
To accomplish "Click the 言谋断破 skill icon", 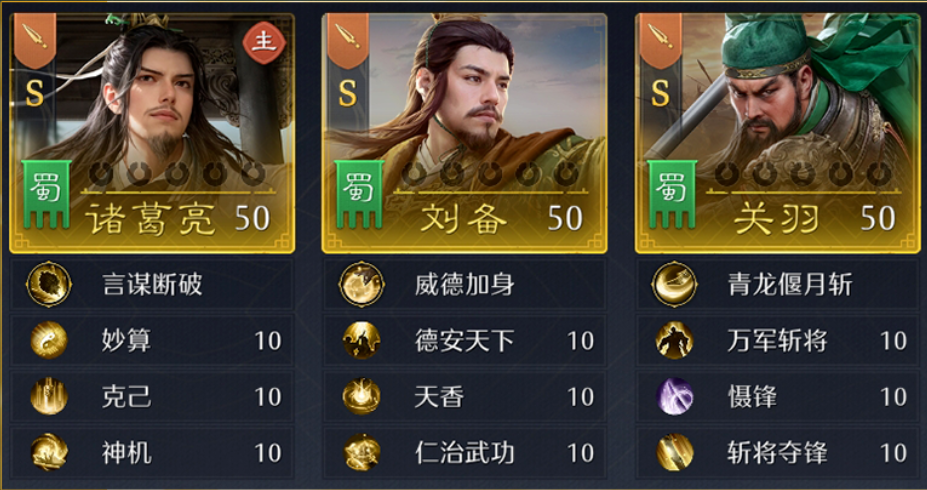I will point(48,285).
